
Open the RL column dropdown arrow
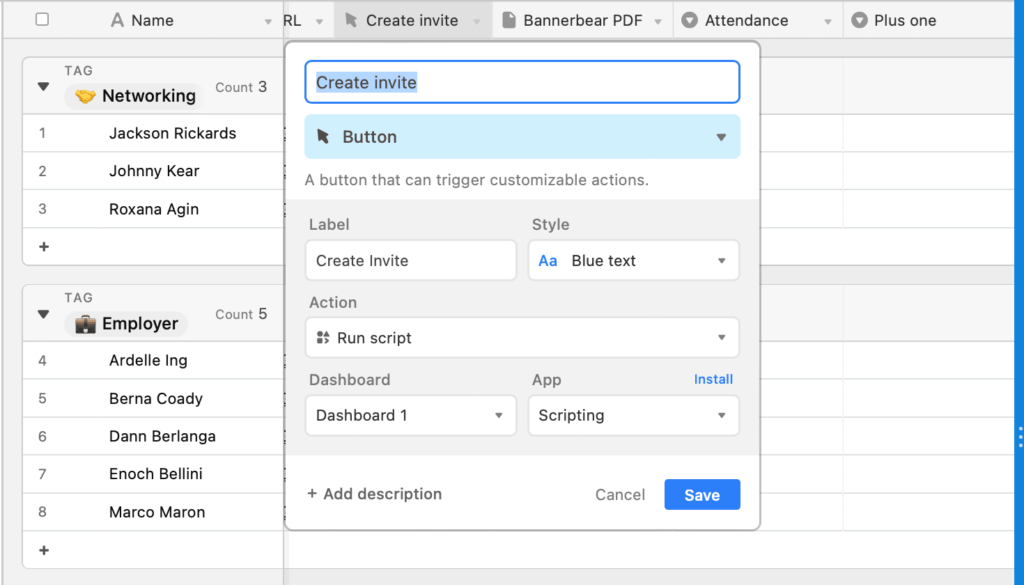(x=319, y=22)
